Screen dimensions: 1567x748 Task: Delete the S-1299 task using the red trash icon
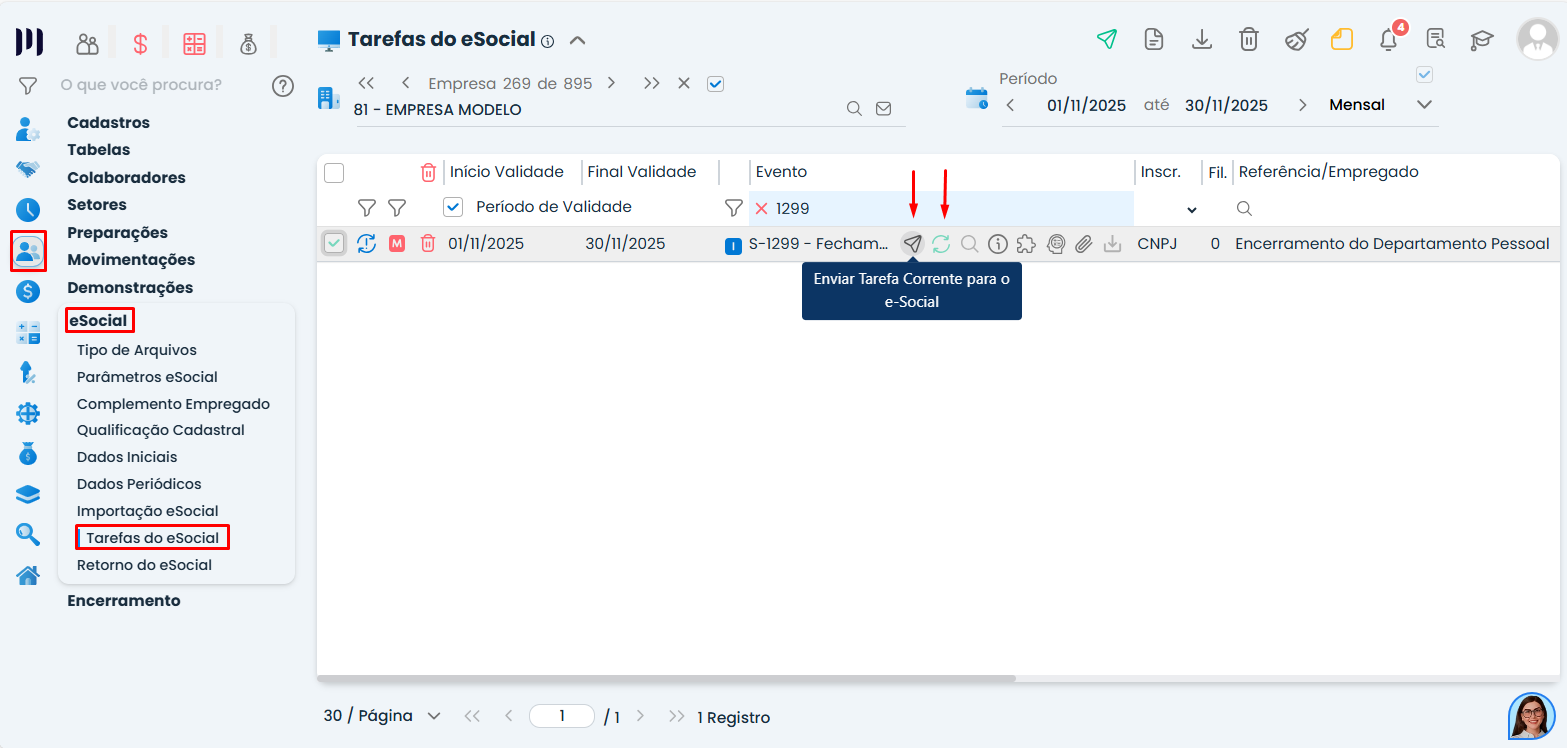click(428, 243)
